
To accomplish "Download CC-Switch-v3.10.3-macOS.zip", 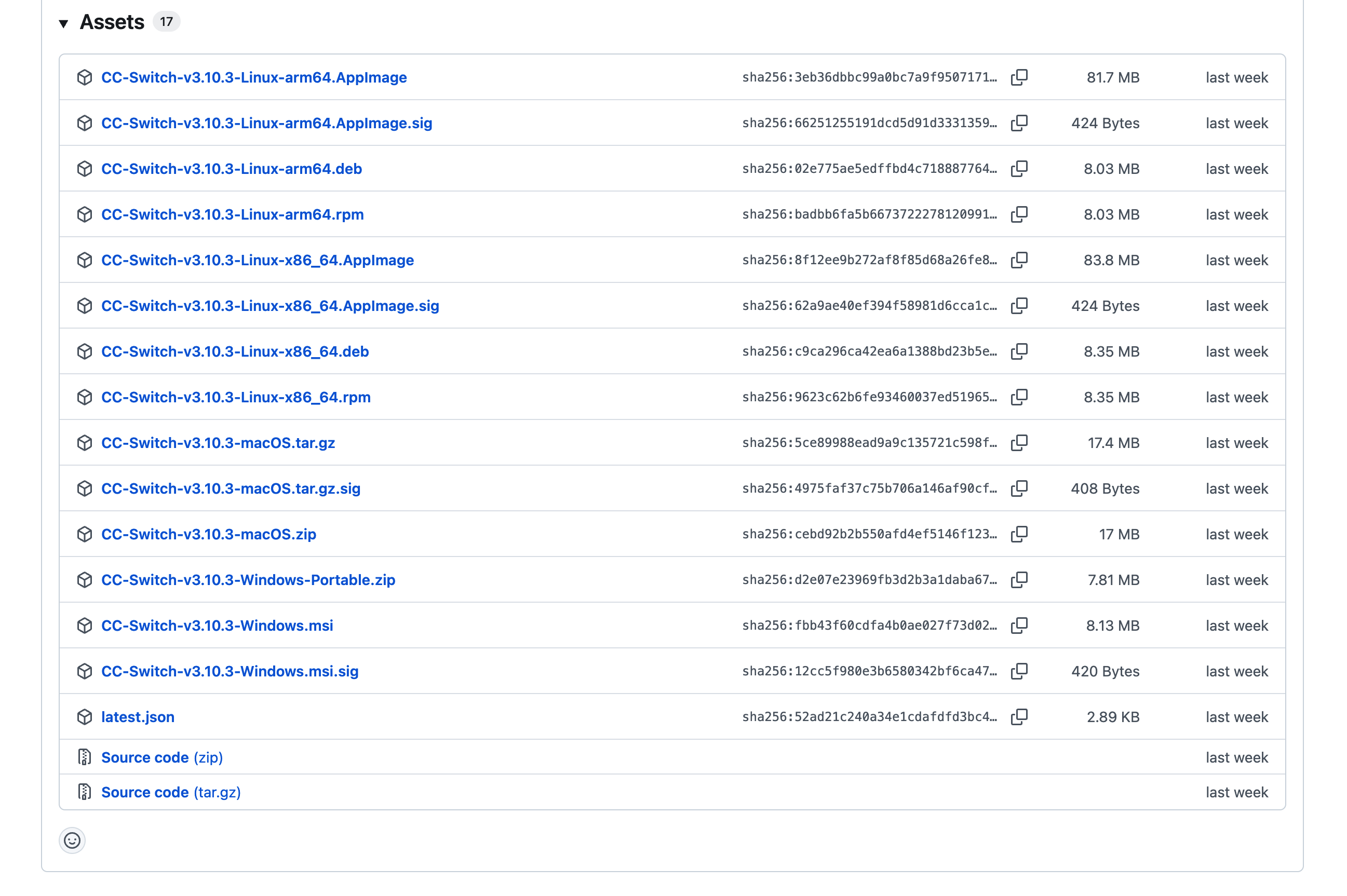I will pos(209,534).
